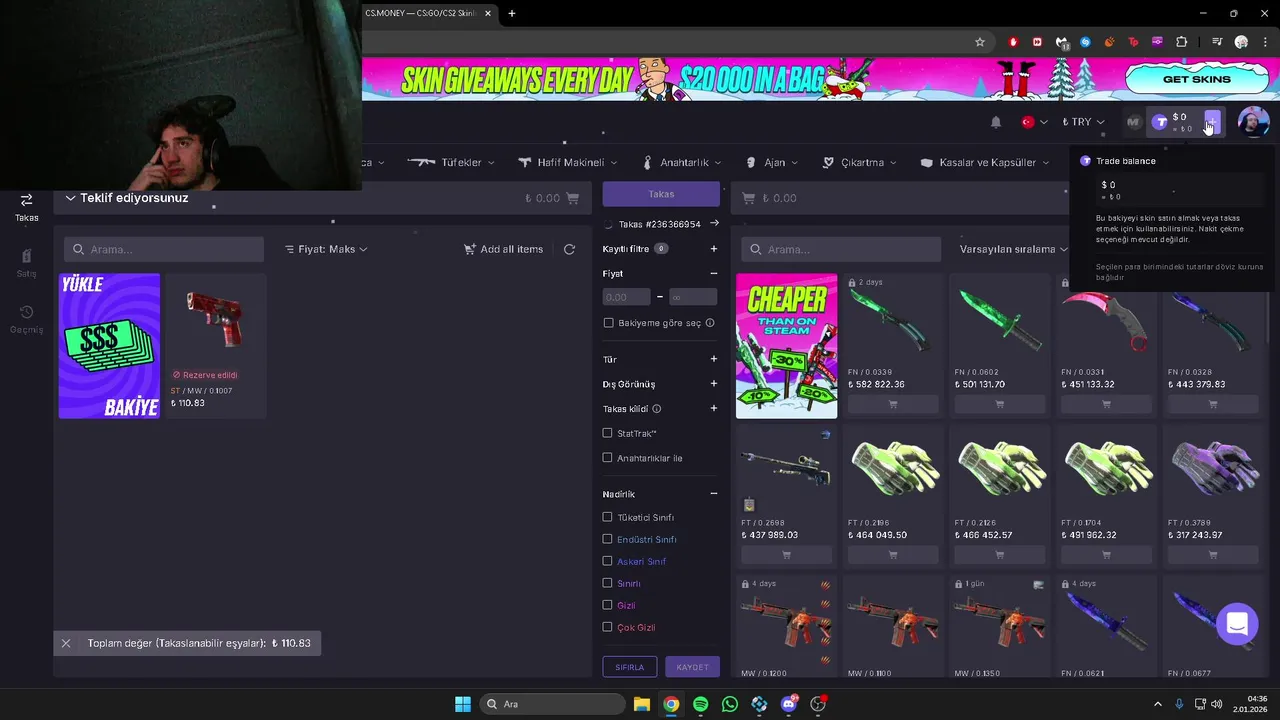The height and width of the screenshot is (720, 1280).
Task: Open the Turkish flag language dropdown
Action: tap(1034, 122)
